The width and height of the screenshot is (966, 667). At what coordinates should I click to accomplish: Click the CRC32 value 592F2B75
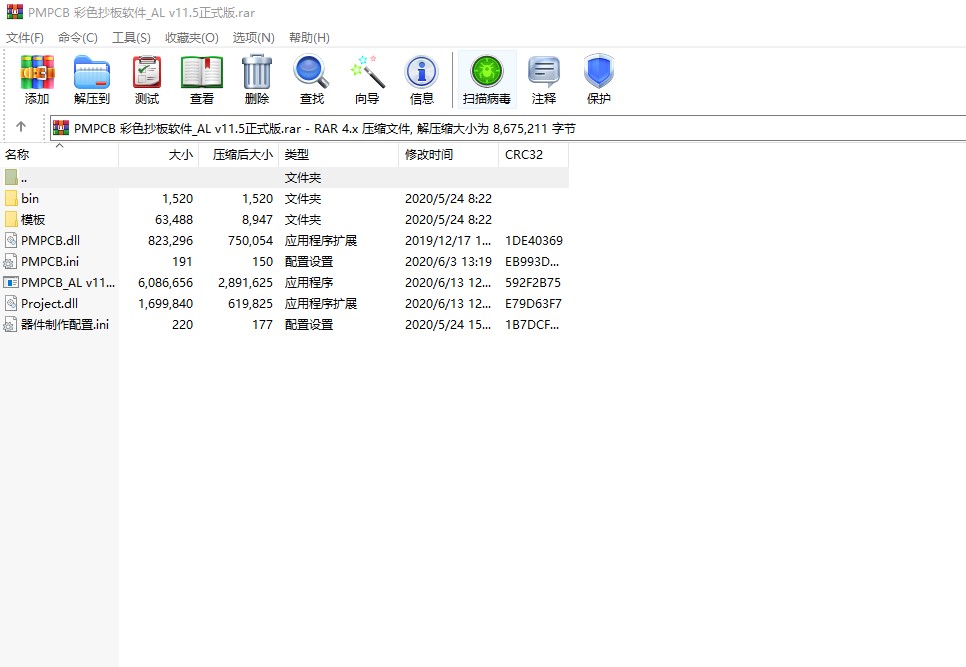(x=533, y=283)
